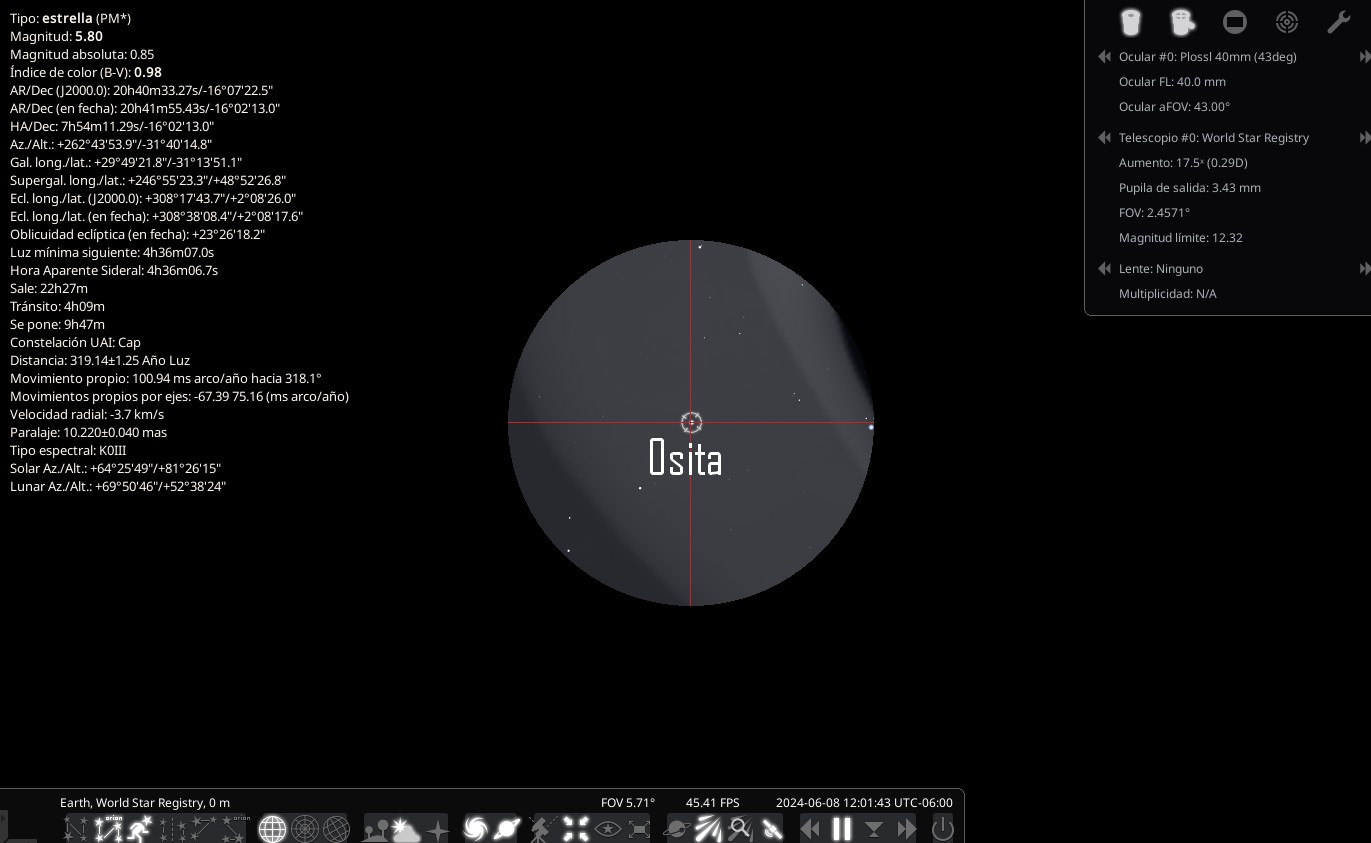Open Oculars configuration wrench icon
The width and height of the screenshot is (1371, 843).
coord(1339,21)
